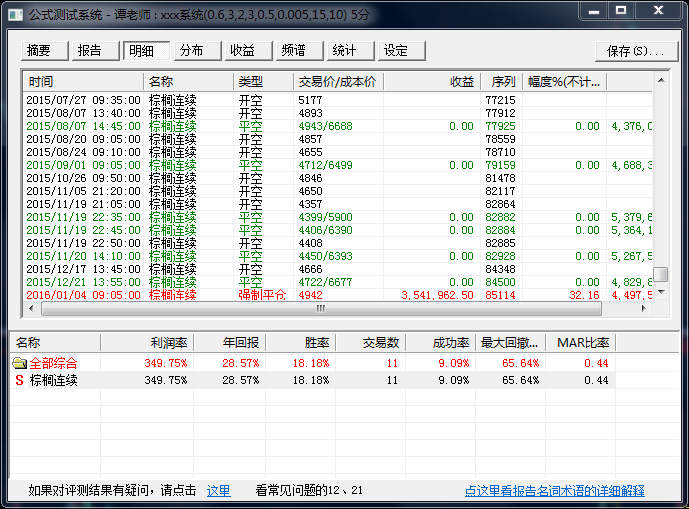Maximize the 公式测试系统 window
Viewport: 689px width, 509px height.
pyautogui.click(x=620, y=12)
